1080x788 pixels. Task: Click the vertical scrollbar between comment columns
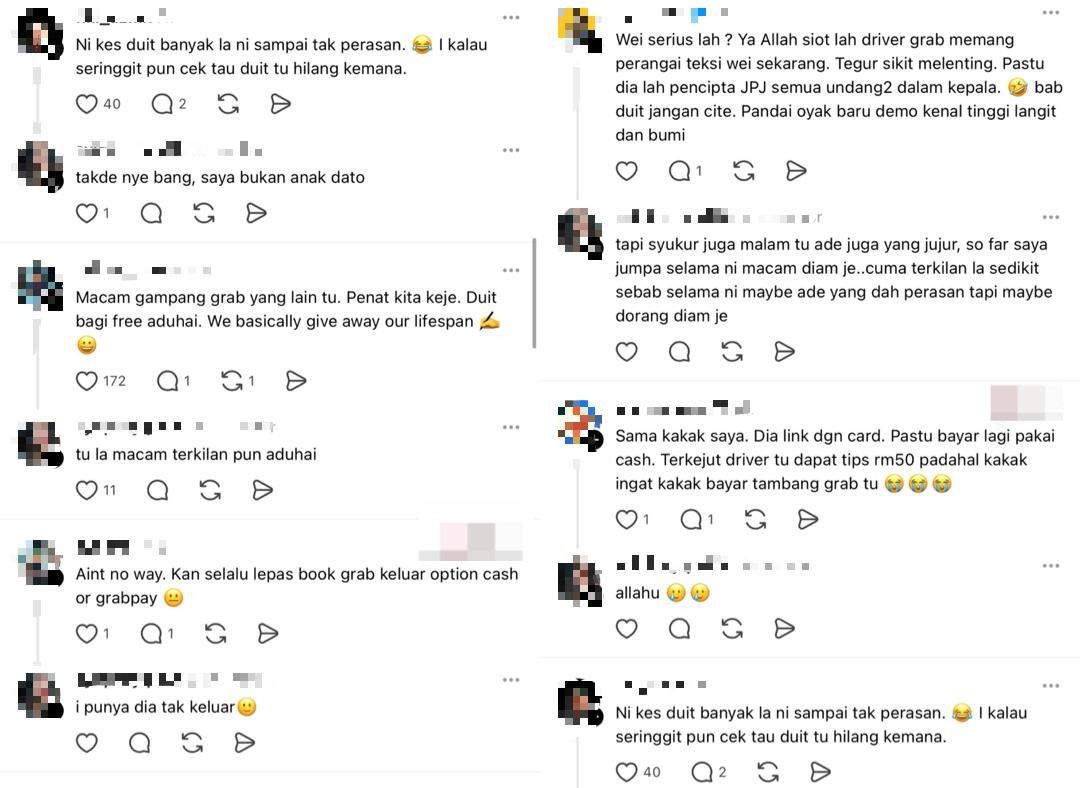pyautogui.click(x=534, y=293)
